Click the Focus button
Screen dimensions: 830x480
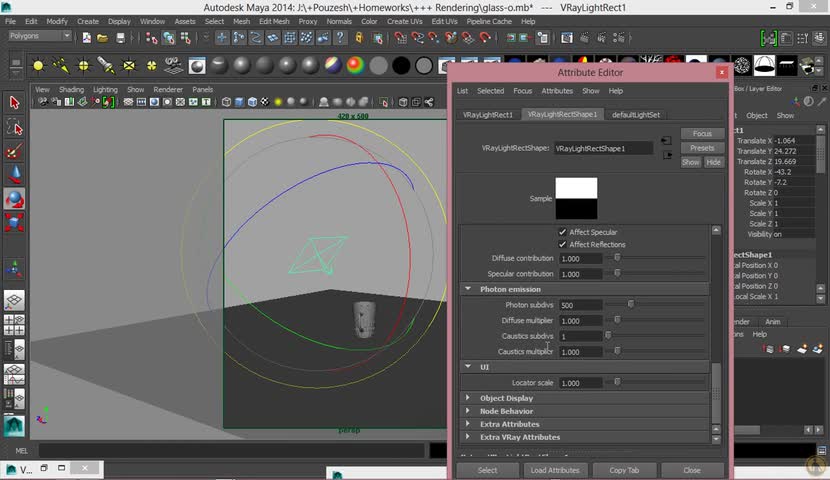click(702, 133)
